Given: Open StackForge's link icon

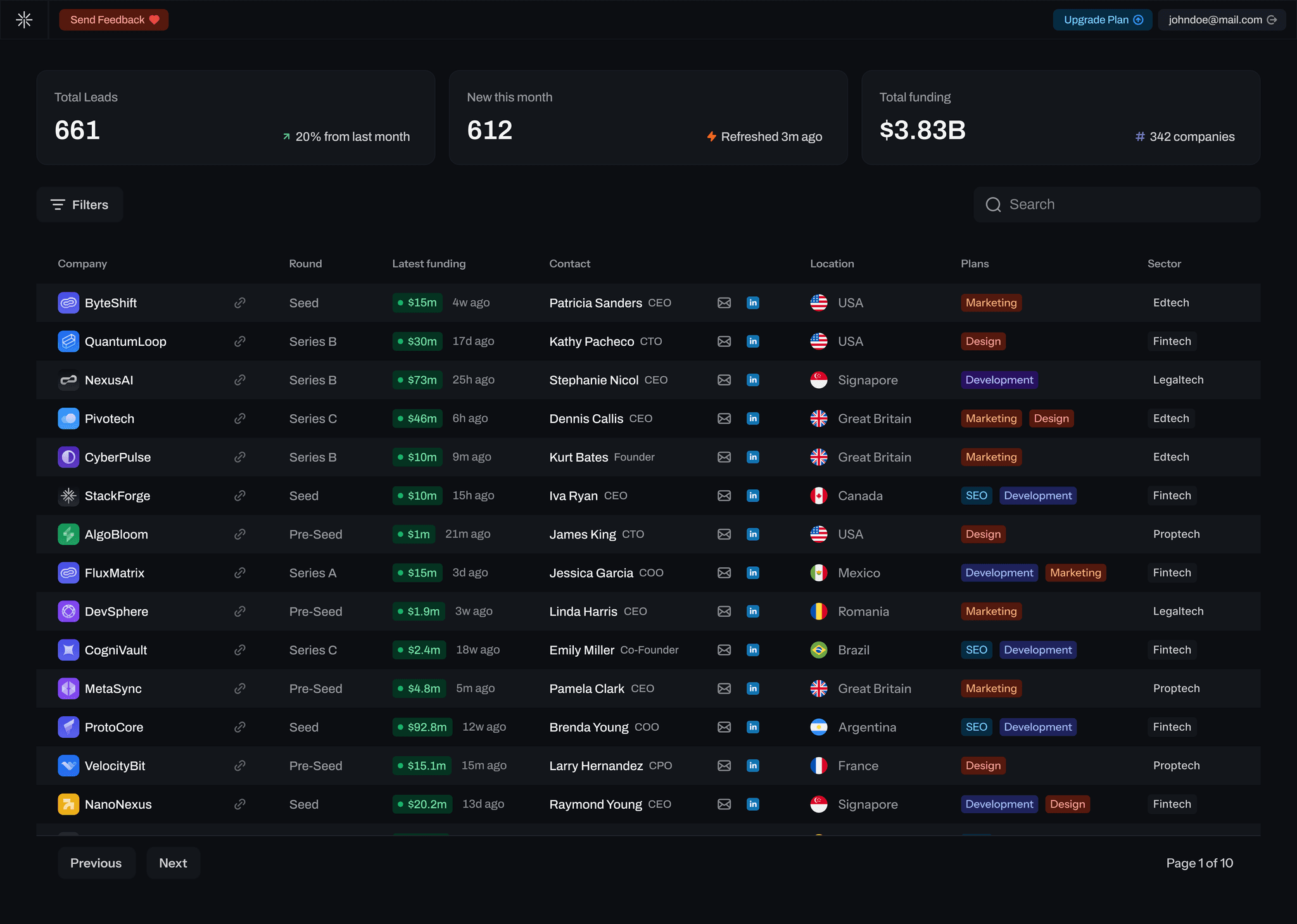Looking at the screenshot, I should point(239,496).
